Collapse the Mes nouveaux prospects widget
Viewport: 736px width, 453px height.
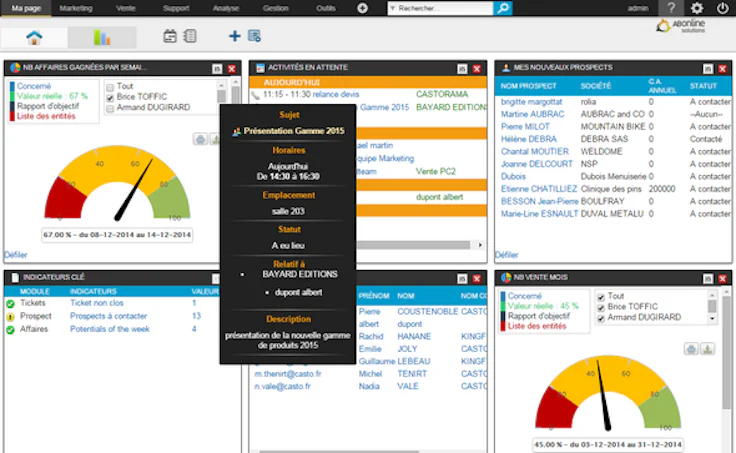pos(708,69)
